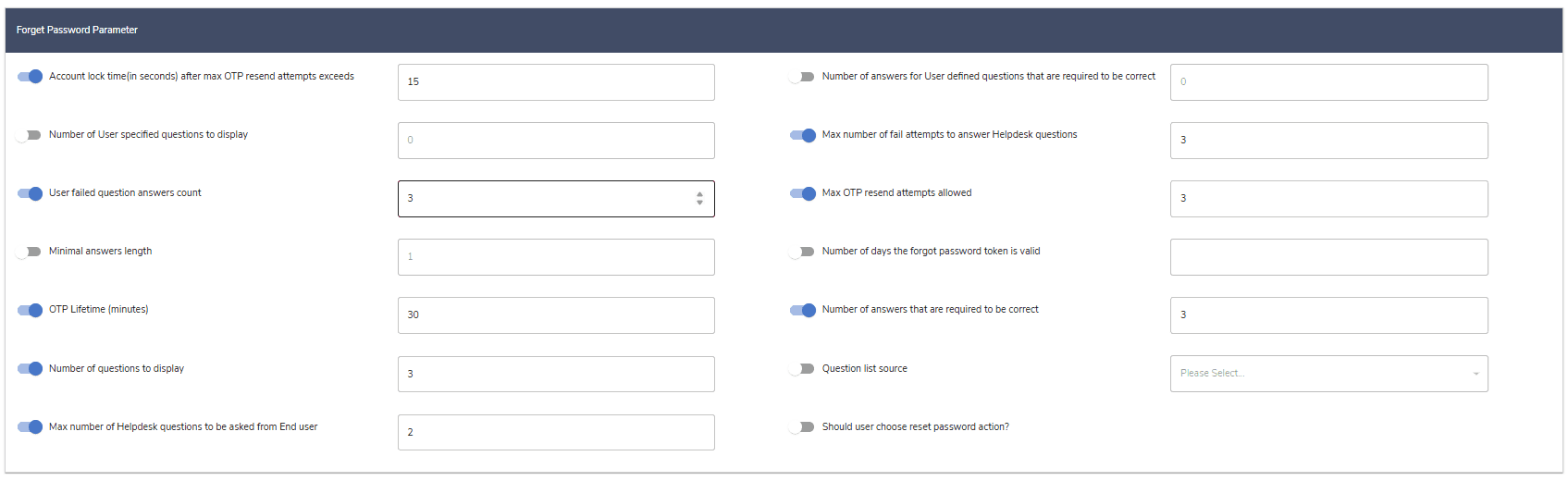
Task: Toggle Should user choose reset password action
Action: [x=802, y=427]
